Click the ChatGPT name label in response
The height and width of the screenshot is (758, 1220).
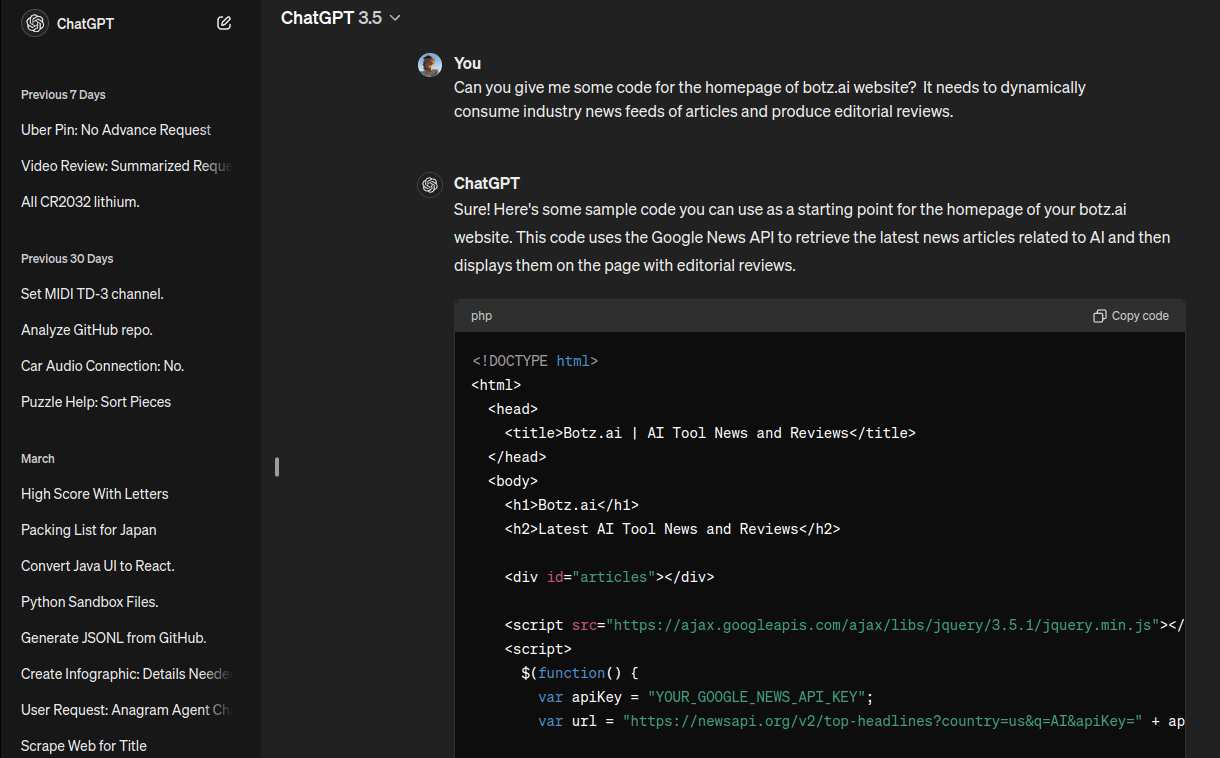pos(487,184)
